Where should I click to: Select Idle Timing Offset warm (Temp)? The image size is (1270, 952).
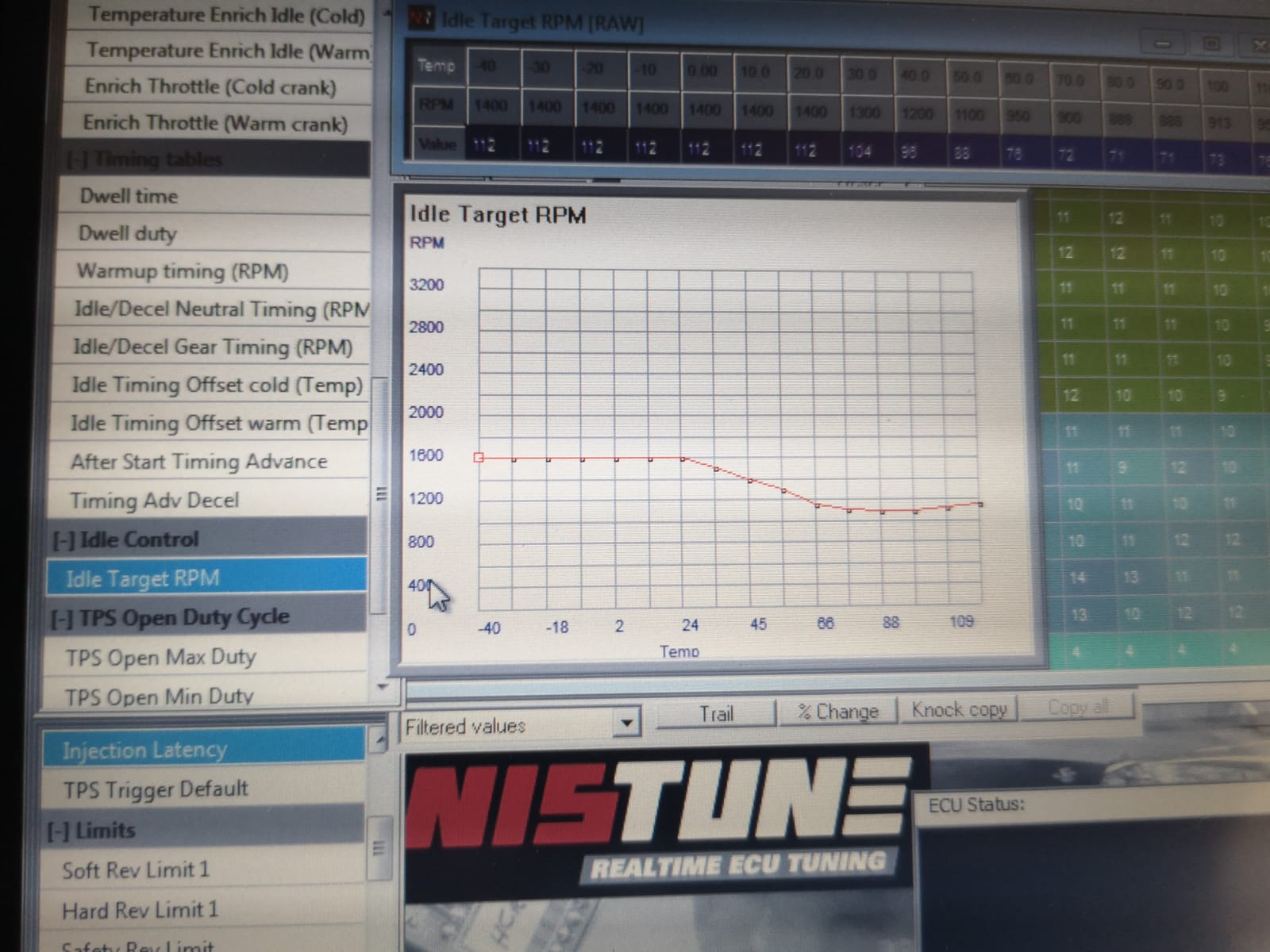tap(210, 423)
